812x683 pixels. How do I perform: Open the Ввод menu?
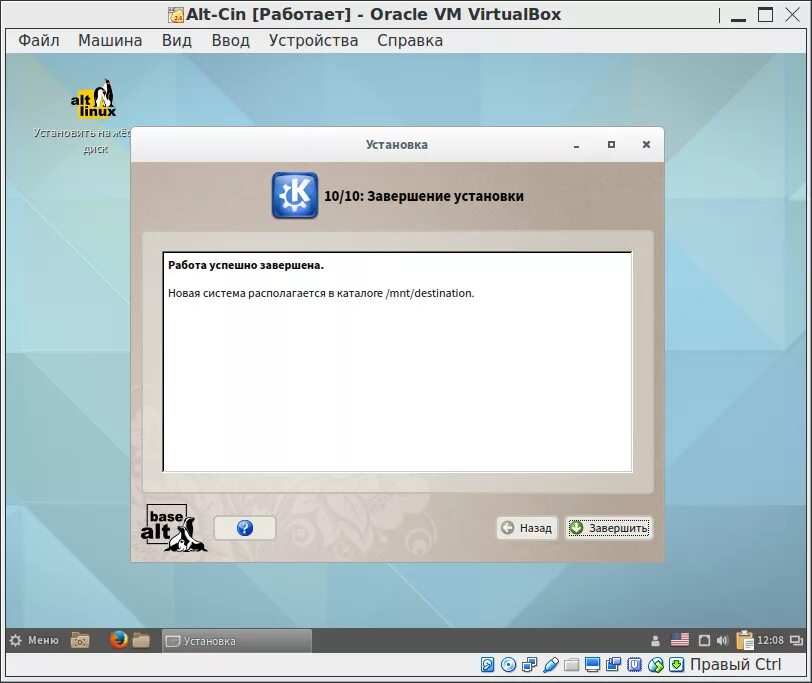click(230, 40)
